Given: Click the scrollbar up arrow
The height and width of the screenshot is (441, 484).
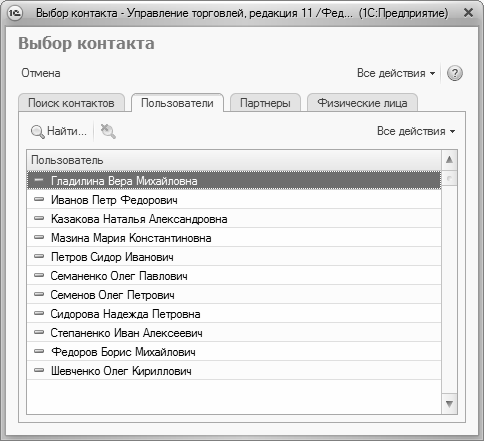Looking at the screenshot, I should click(x=449, y=160).
